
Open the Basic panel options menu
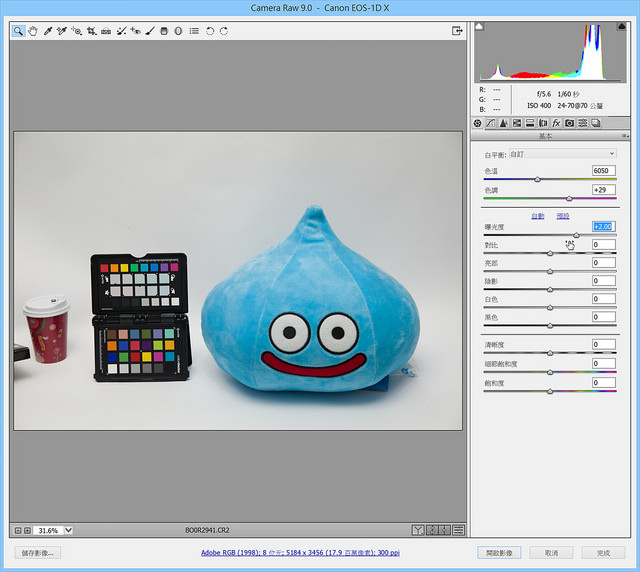point(625,136)
